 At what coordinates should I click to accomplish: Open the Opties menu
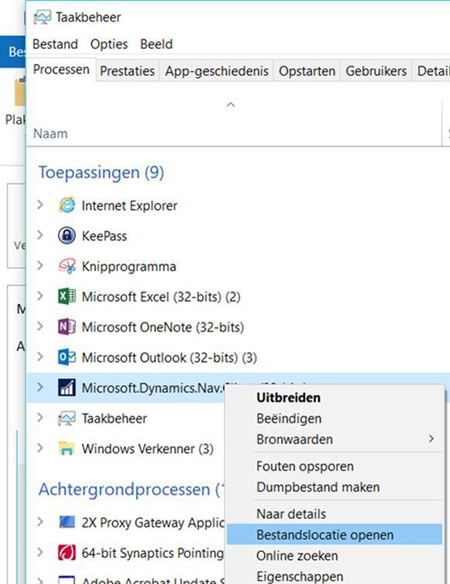point(109,44)
